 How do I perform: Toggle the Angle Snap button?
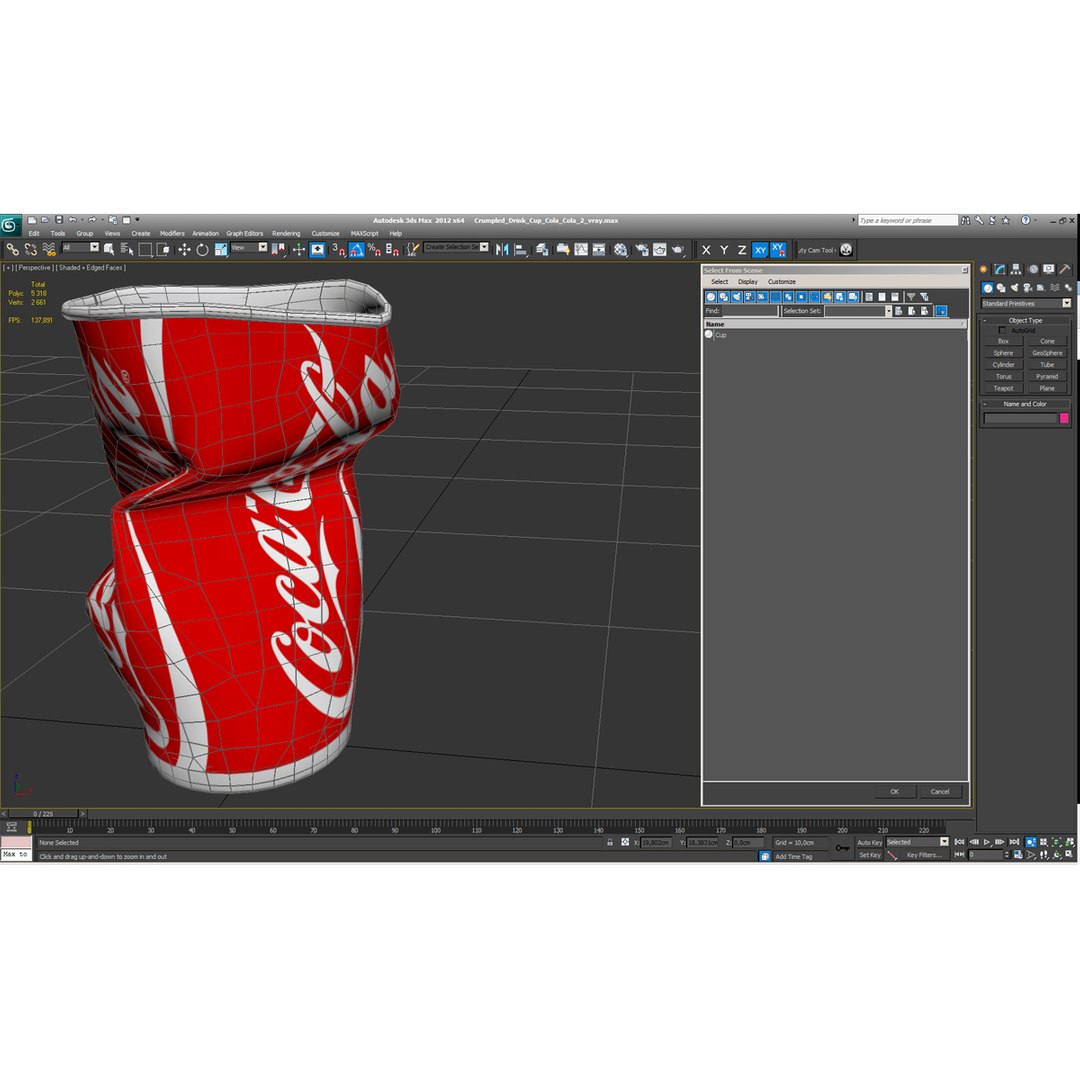click(356, 249)
